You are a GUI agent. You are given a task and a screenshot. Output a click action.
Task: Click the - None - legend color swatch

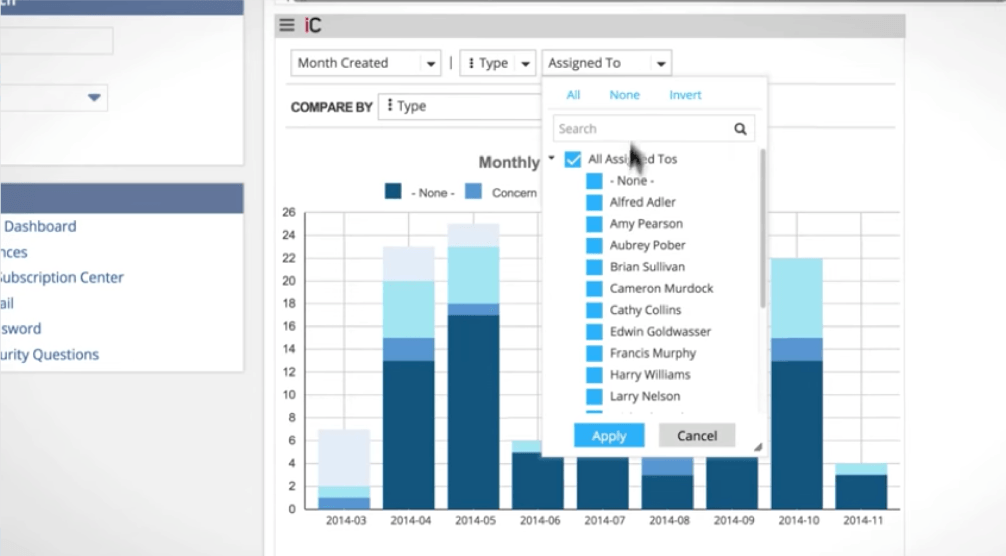point(393,191)
